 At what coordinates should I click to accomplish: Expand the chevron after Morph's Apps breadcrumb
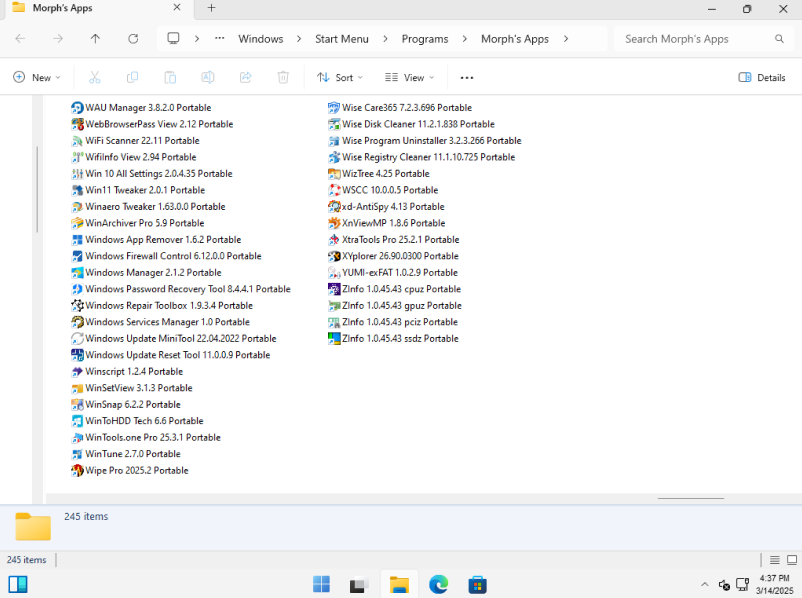point(566,39)
